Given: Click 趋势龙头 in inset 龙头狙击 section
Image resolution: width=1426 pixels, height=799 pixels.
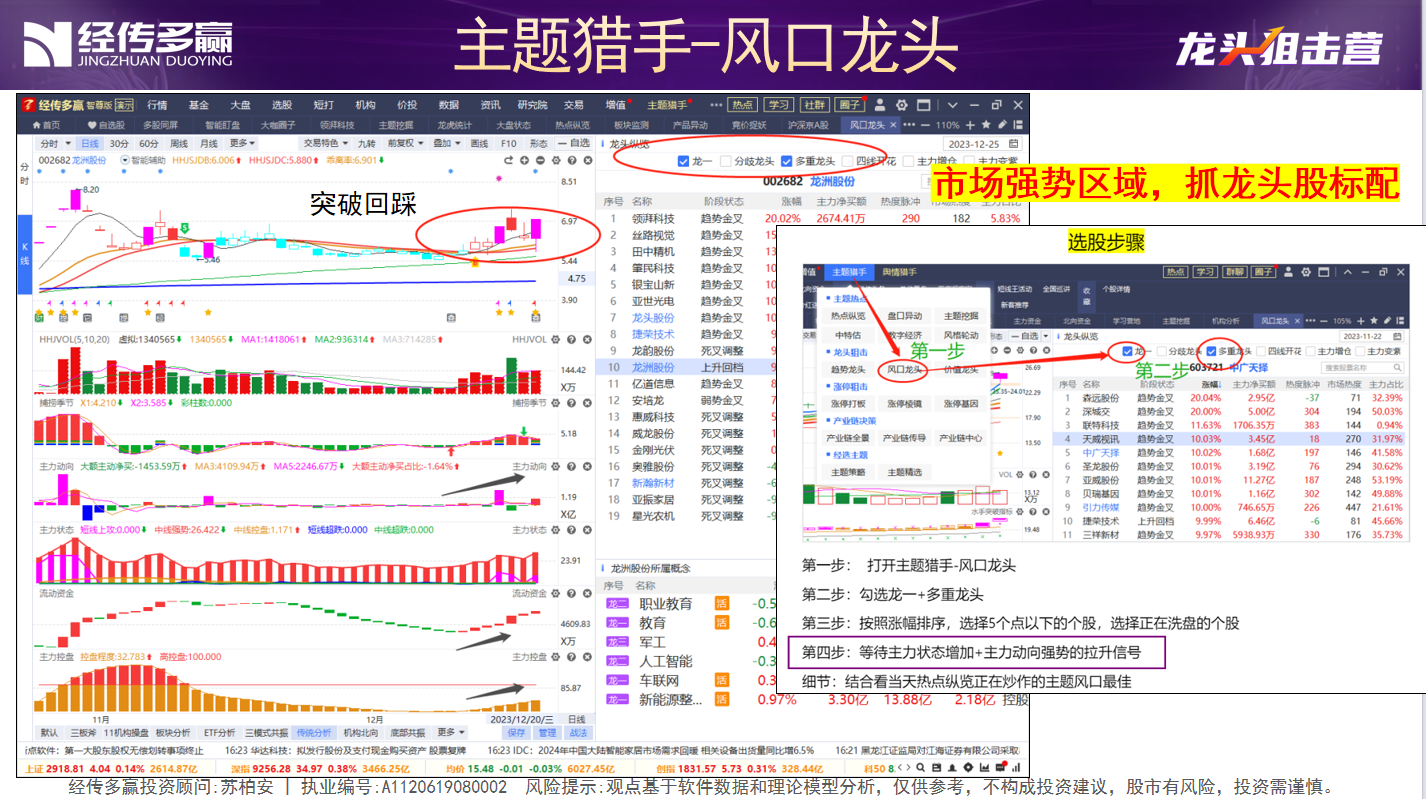Looking at the screenshot, I should click(848, 370).
